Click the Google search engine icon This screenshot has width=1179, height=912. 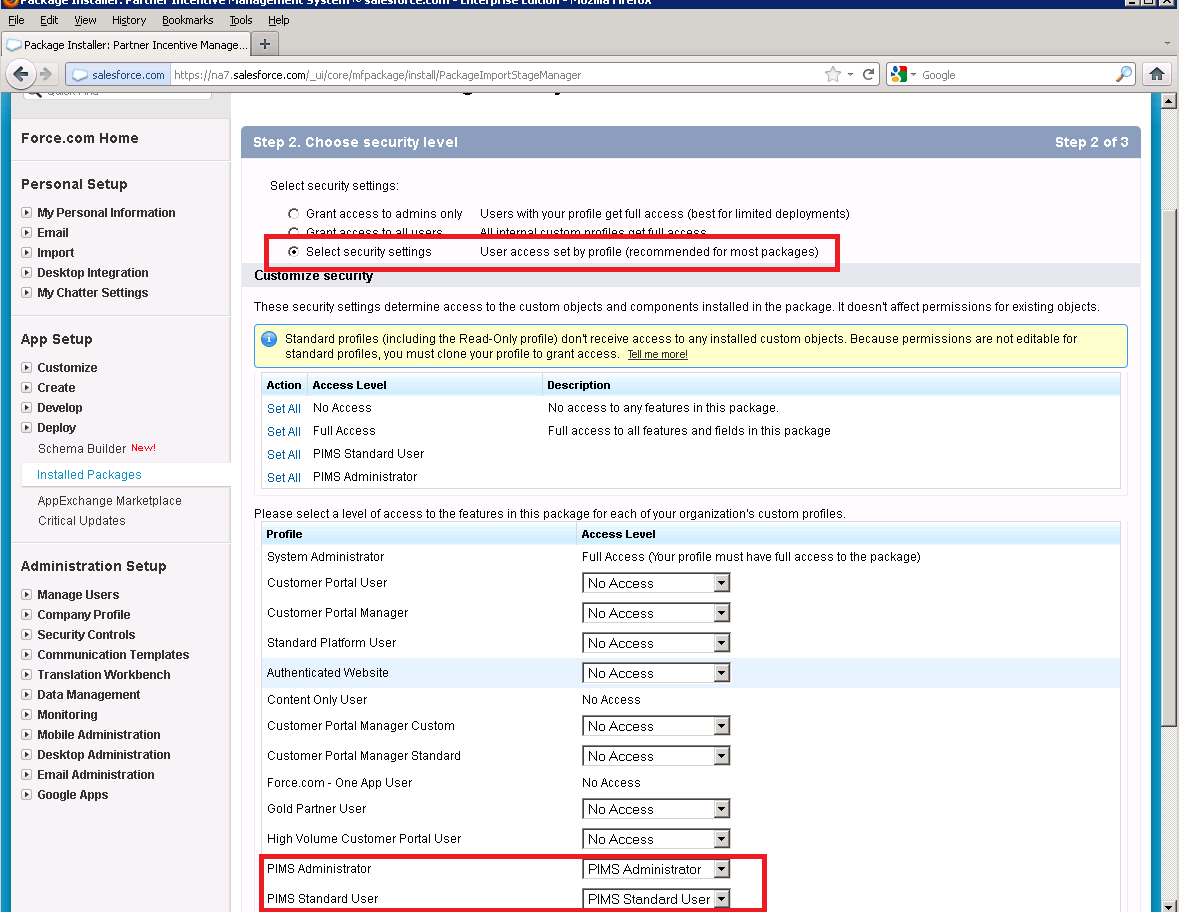click(898, 74)
